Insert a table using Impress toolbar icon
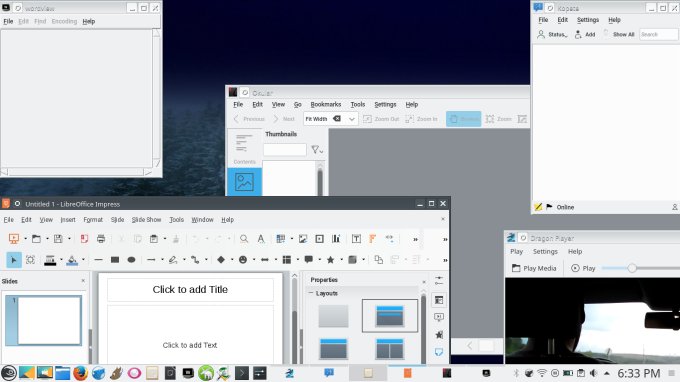The width and height of the screenshot is (680, 382). [281, 238]
